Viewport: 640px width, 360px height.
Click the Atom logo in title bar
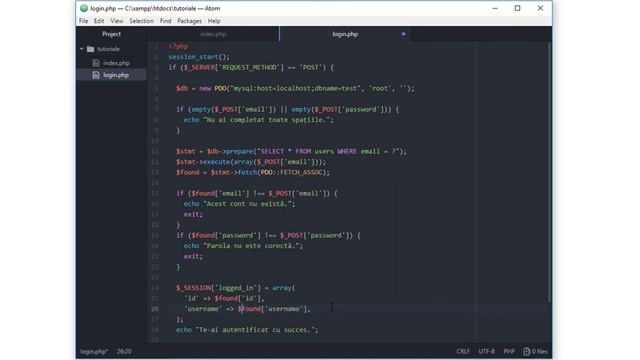point(84,8)
